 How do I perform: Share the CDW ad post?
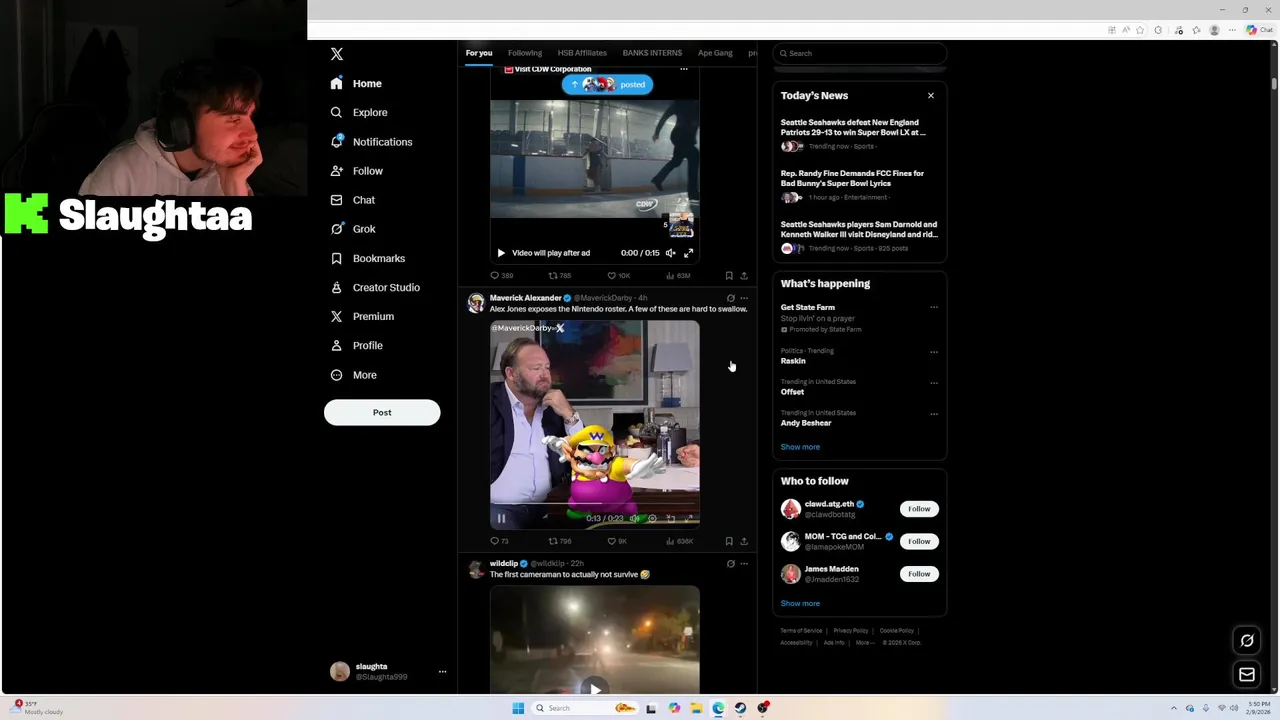744,275
